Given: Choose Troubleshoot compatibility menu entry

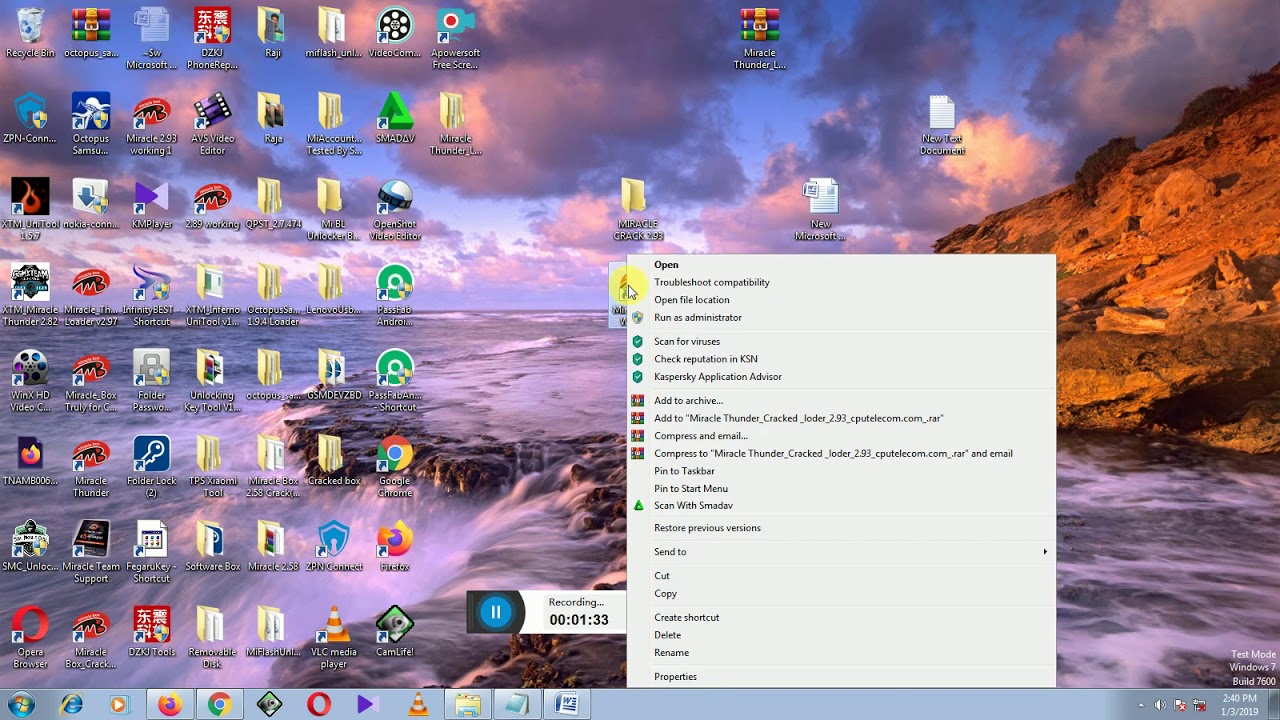Looking at the screenshot, I should click(x=841, y=282).
